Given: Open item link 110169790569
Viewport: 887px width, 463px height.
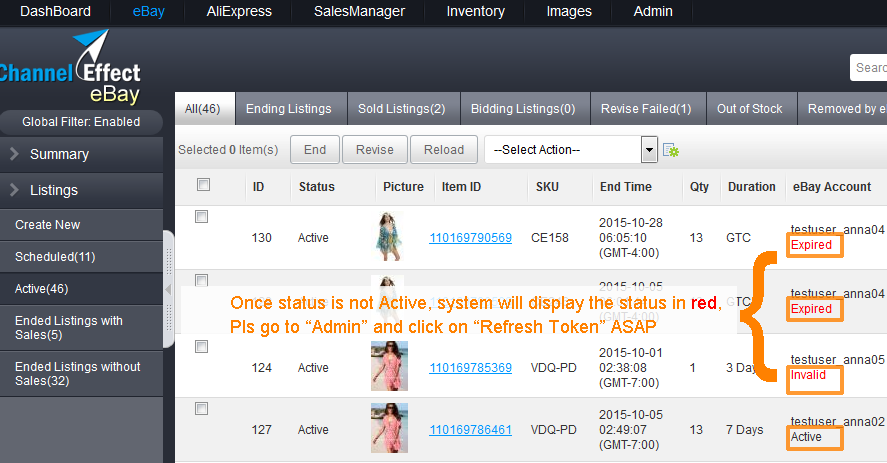Looking at the screenshot, I should pos(471,238).
